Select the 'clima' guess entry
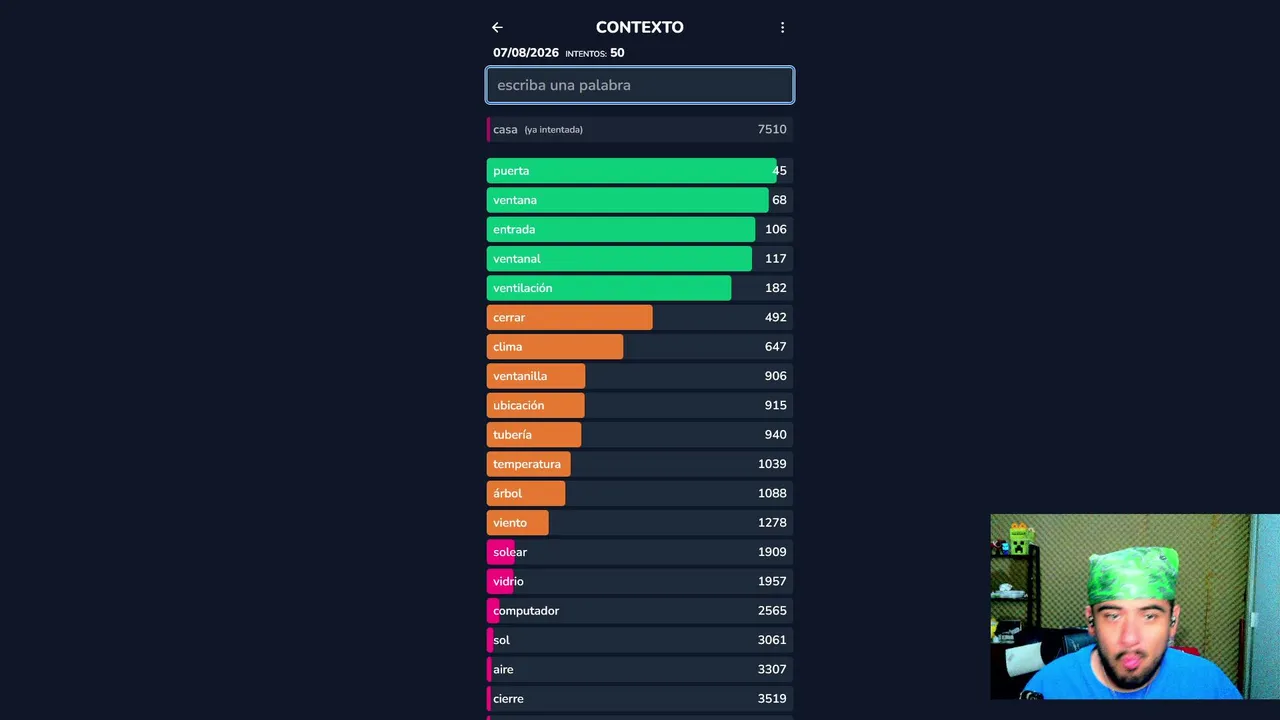1280x720 pixels. (x=640, y=347)
